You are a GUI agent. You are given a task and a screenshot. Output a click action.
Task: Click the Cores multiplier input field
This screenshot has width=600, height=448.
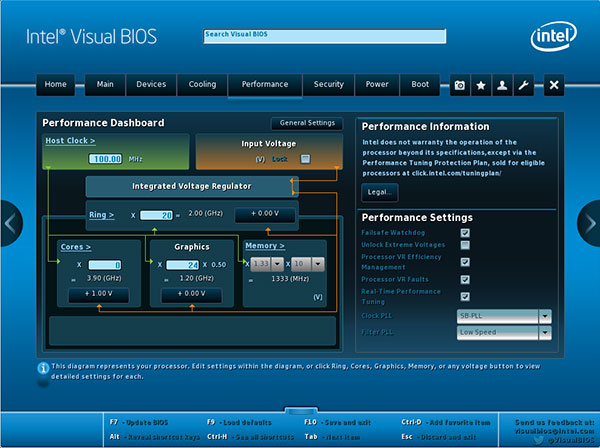pyautogui.click(x=105, y=265)
